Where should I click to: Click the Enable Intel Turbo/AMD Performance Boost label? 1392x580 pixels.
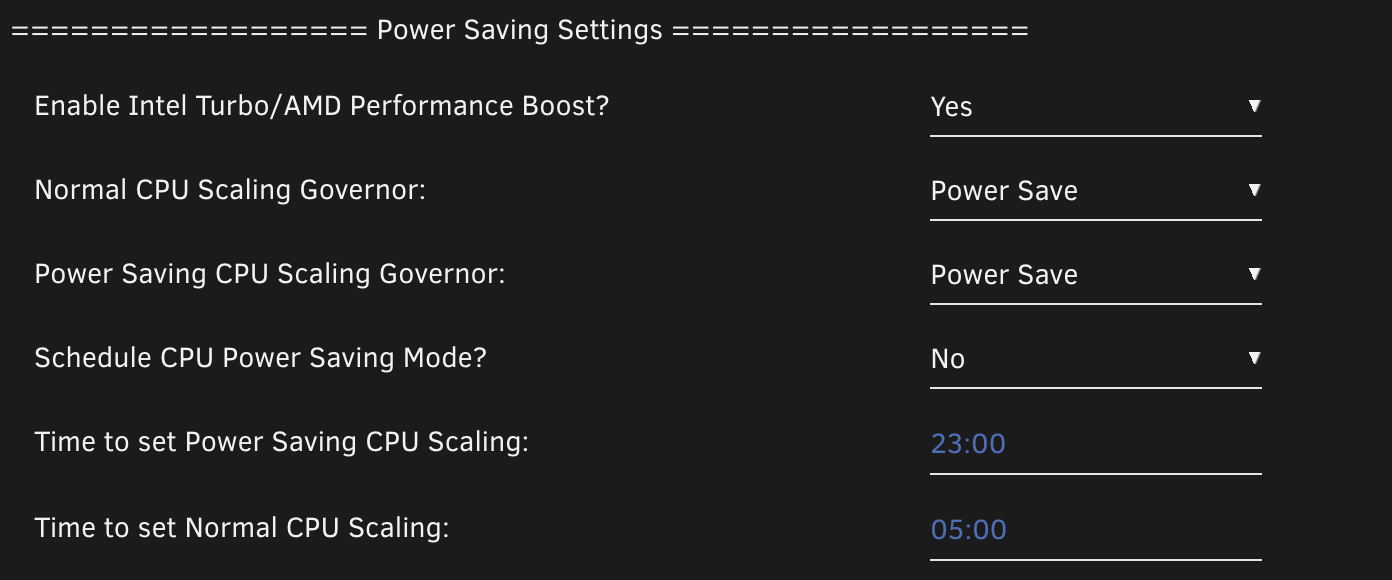pyautogui.click(x=321, y=106)
